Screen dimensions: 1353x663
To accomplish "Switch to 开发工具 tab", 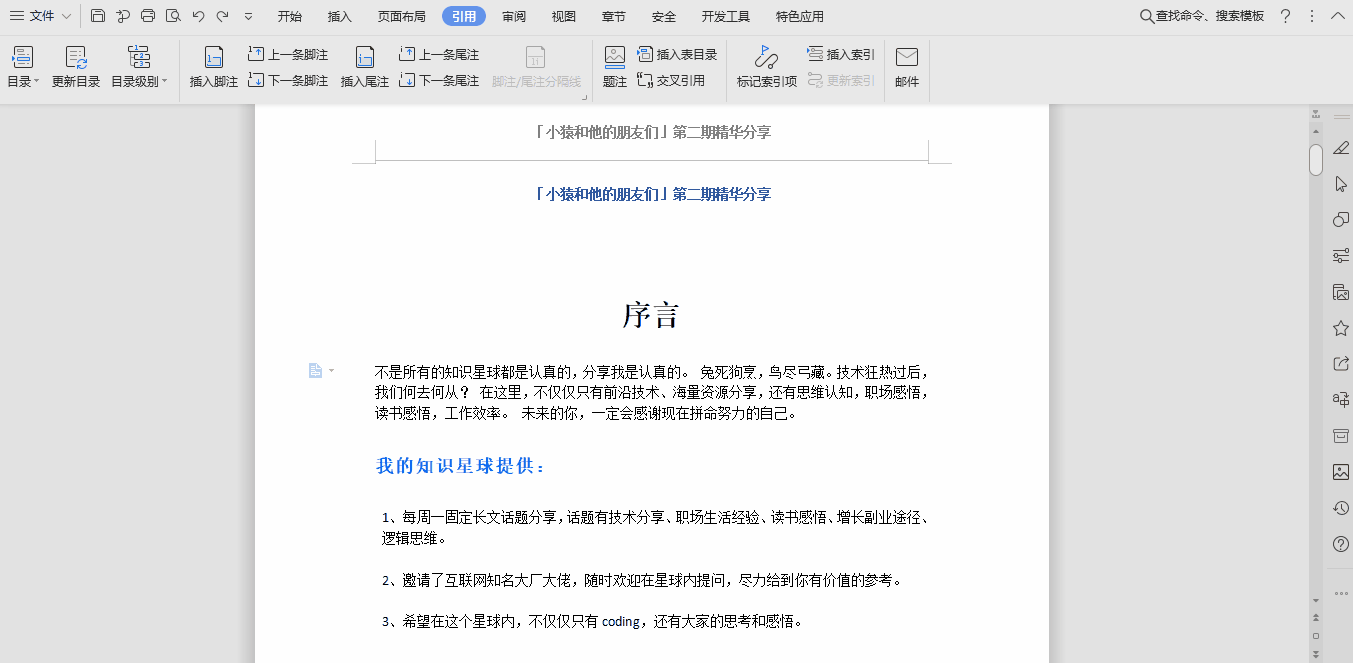I will click(x=726, y=16).
